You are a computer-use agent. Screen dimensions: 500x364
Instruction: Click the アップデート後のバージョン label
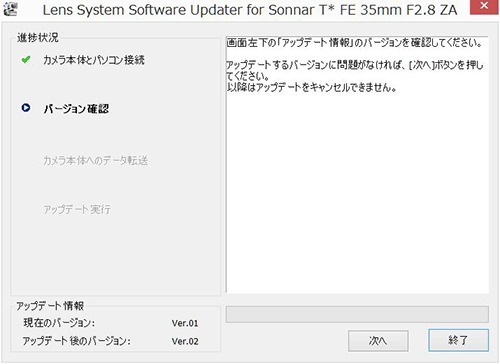click(x=77, y=341)
